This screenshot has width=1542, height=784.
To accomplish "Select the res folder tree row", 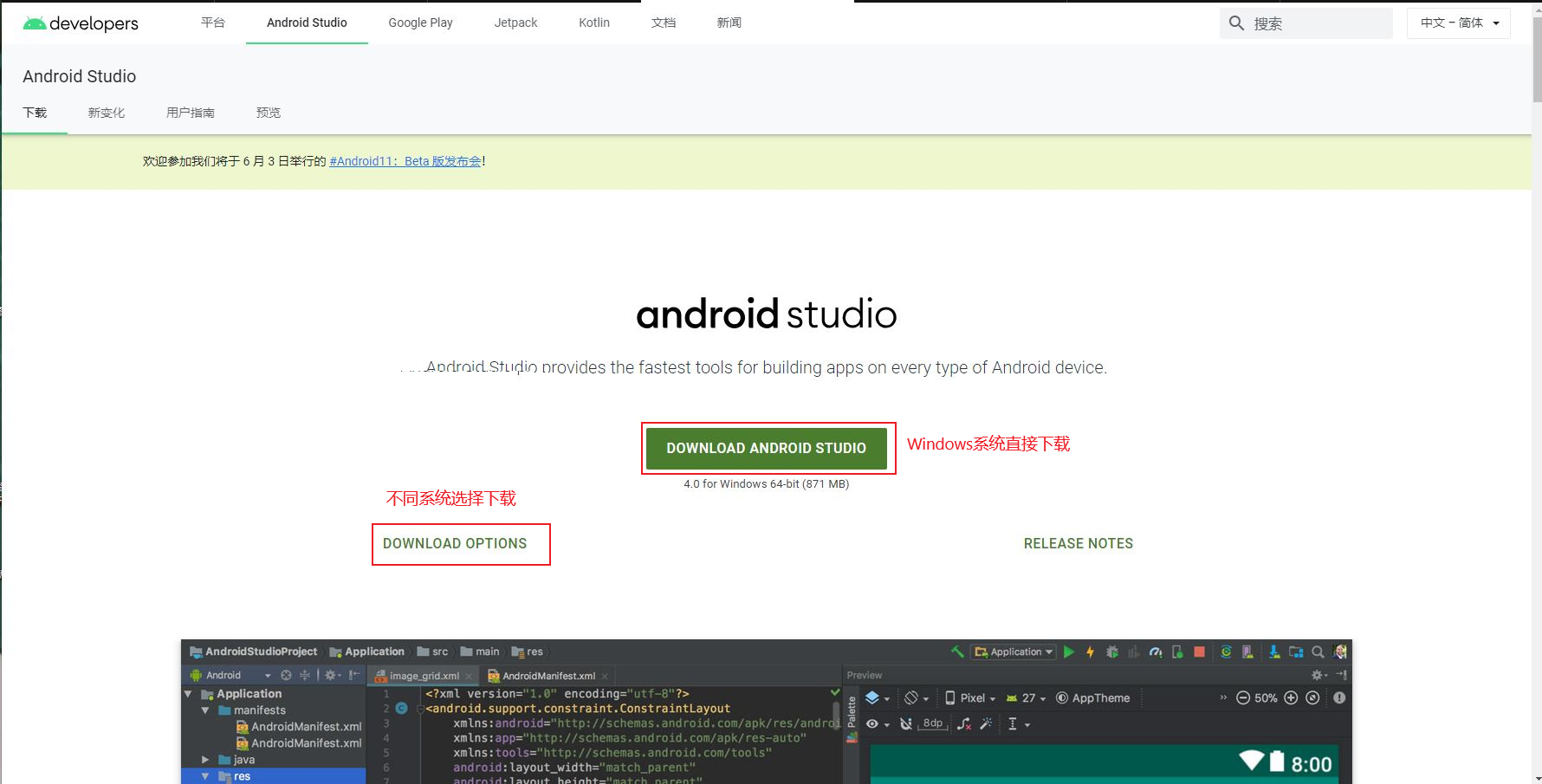I will click(273, 776).
